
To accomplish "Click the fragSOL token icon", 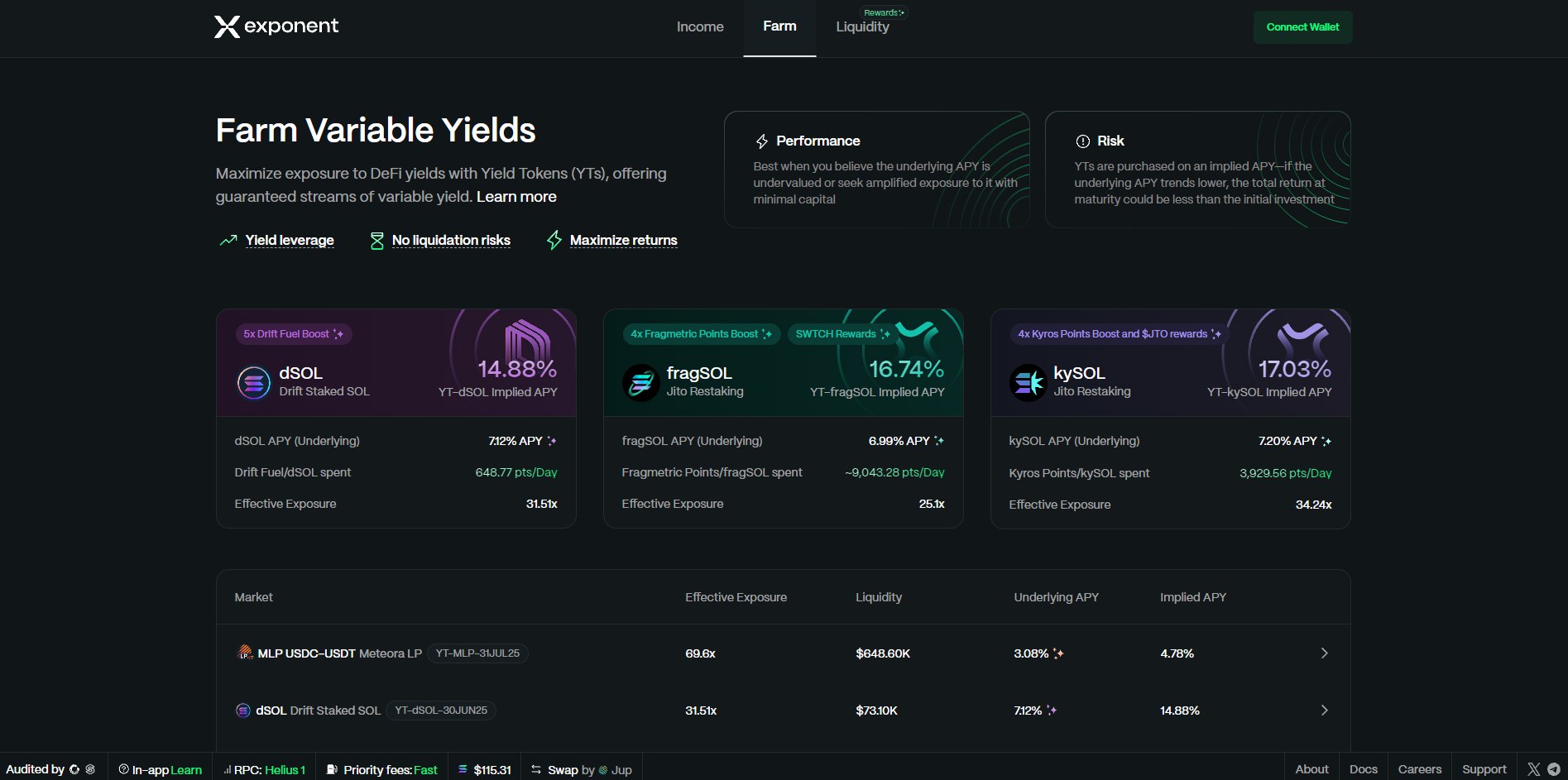I will (x=640, y=382).
